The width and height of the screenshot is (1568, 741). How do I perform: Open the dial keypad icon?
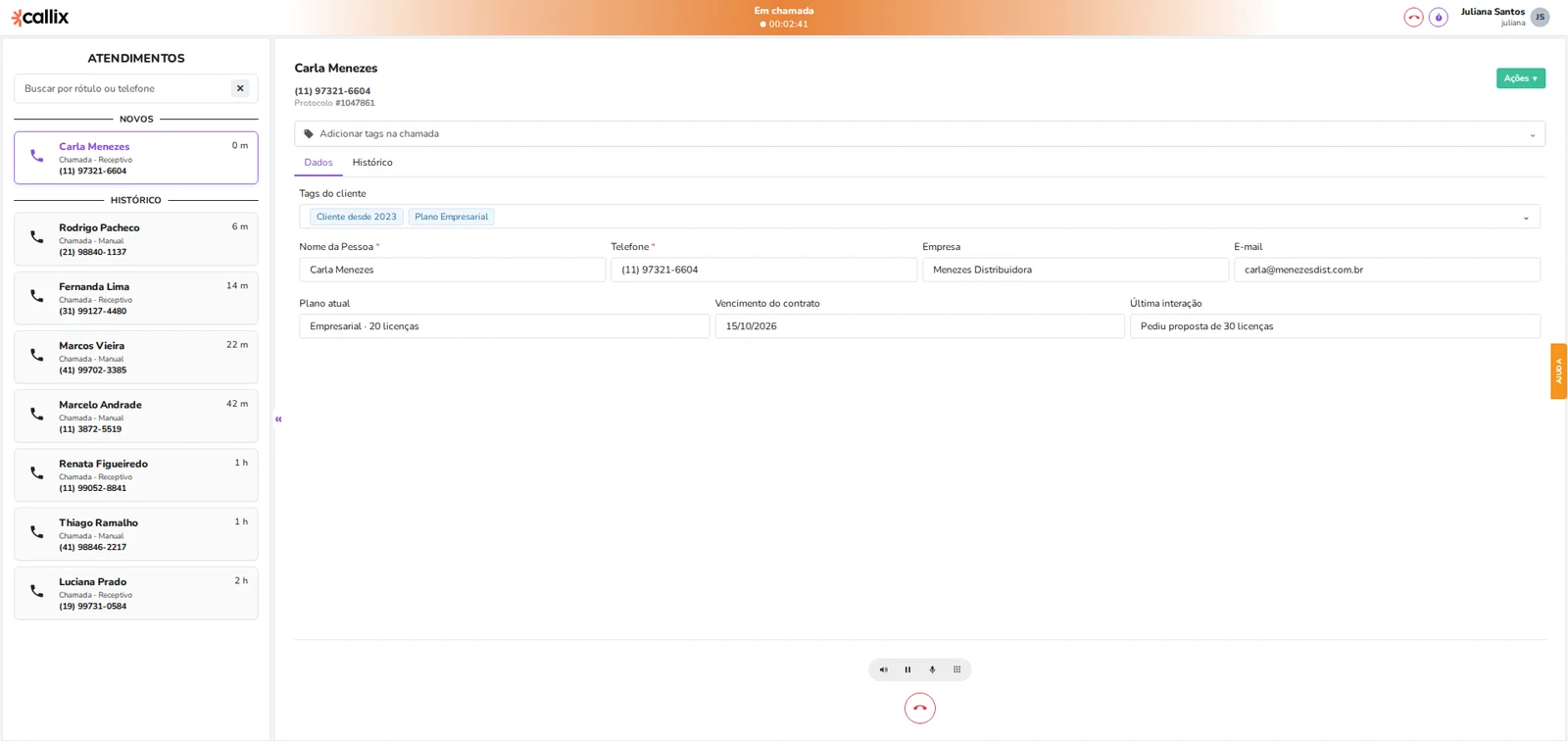[956, 669]
